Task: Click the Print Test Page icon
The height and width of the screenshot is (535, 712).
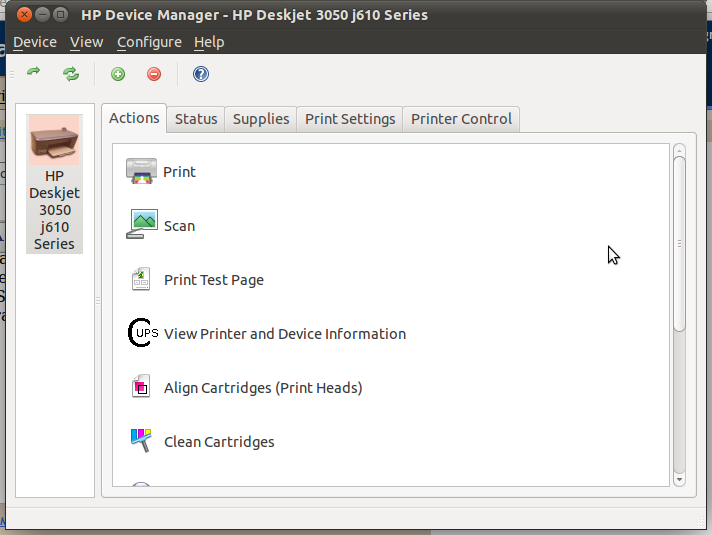Action: [141, 279]
